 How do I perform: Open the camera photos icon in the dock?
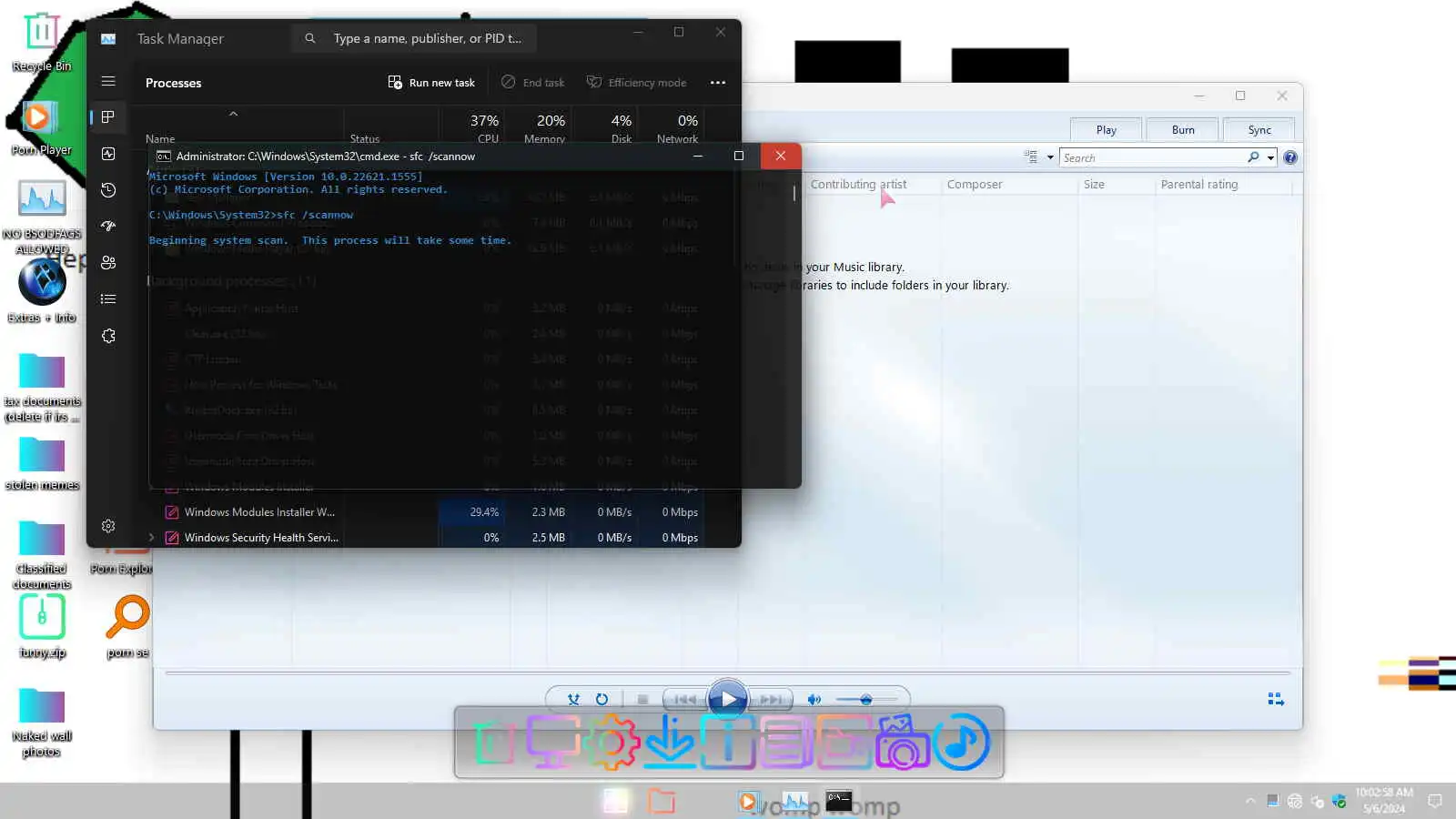[902, 742]
